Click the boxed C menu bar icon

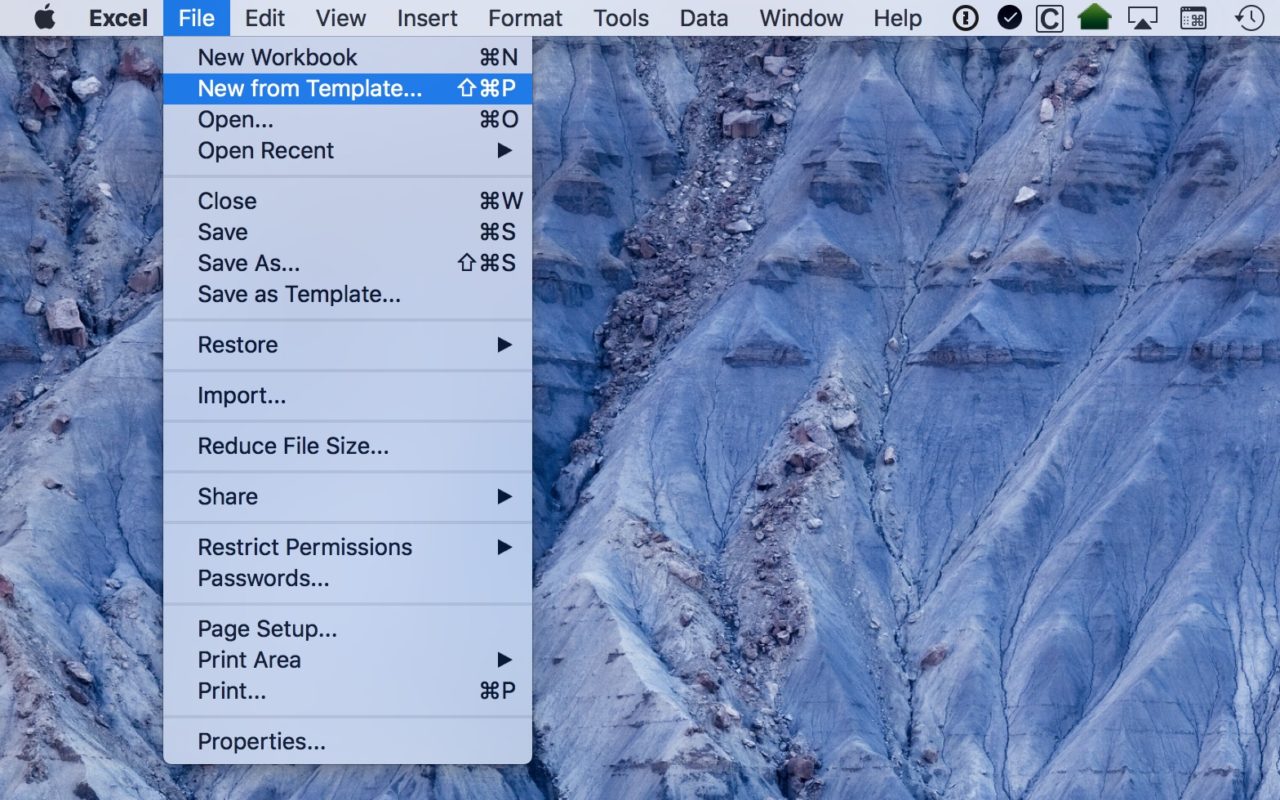1049,18
